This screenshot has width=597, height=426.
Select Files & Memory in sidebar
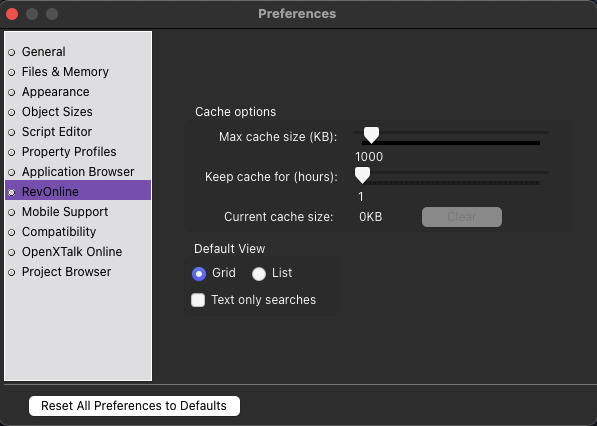[65, 72]
